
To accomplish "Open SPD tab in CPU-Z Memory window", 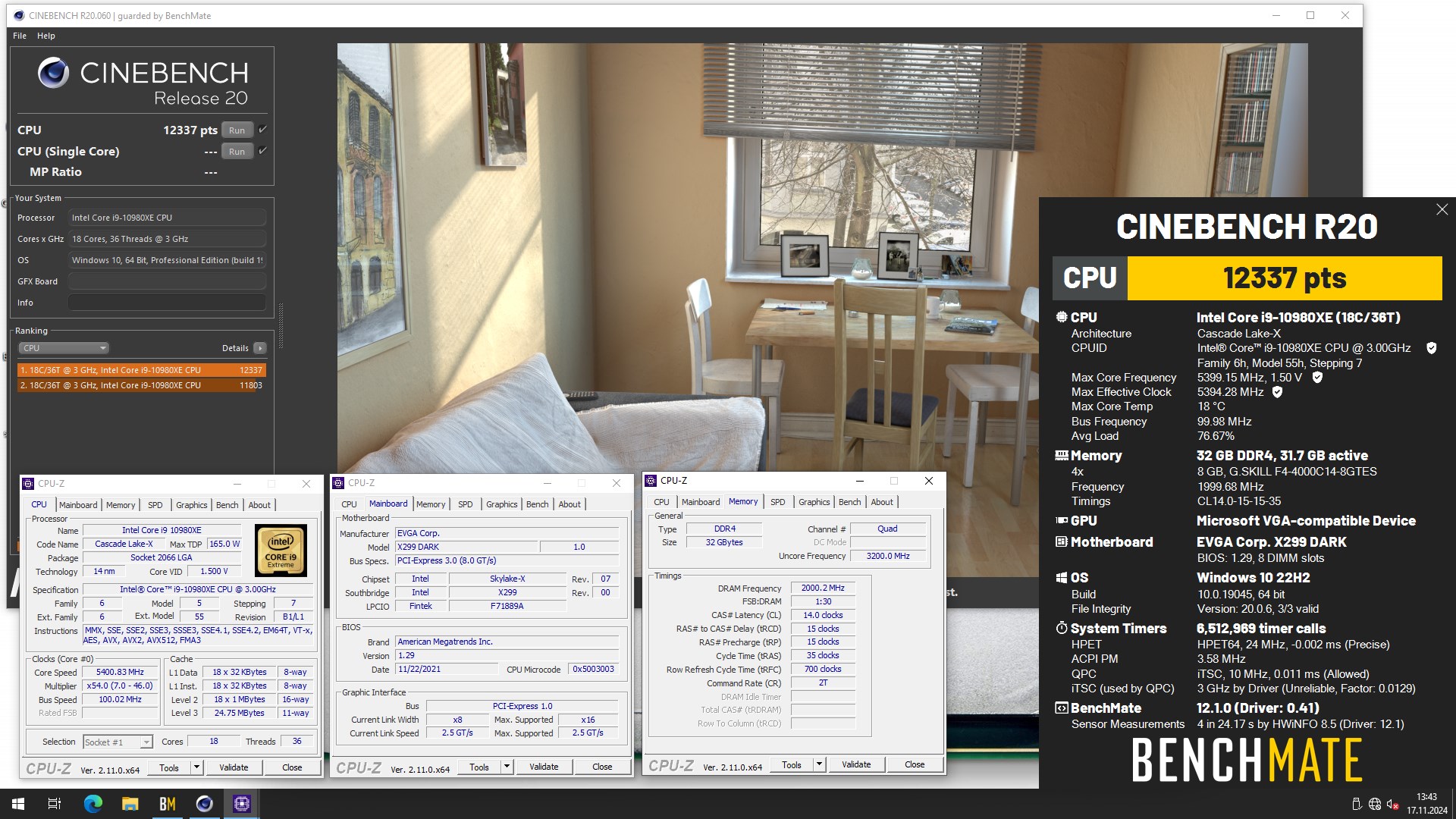I will click(777, 502).
